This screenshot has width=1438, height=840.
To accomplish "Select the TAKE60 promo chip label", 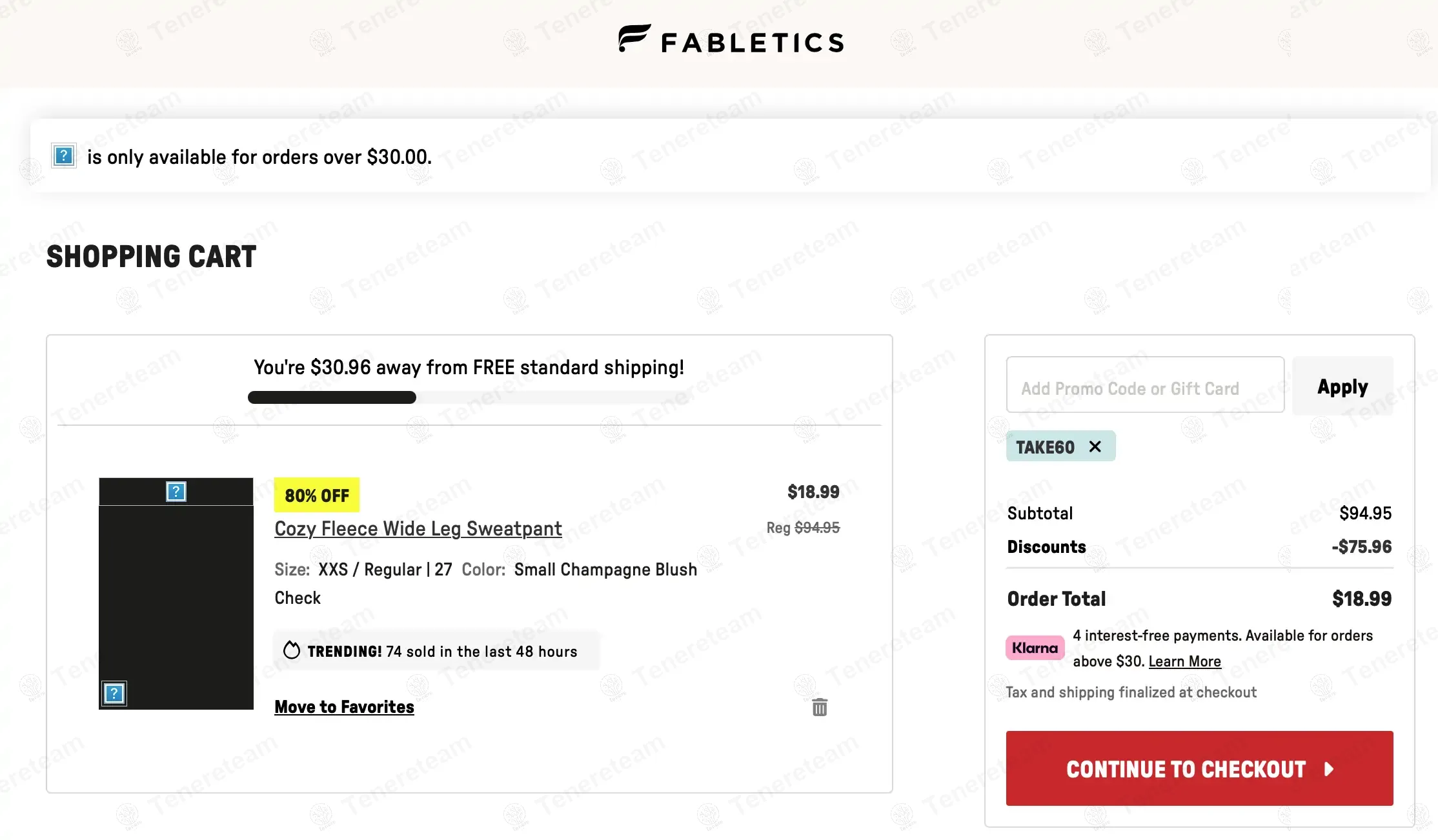I will (1045, 447).
